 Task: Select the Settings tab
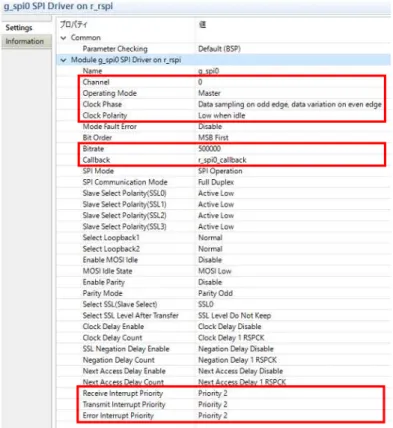coord(19,28)
